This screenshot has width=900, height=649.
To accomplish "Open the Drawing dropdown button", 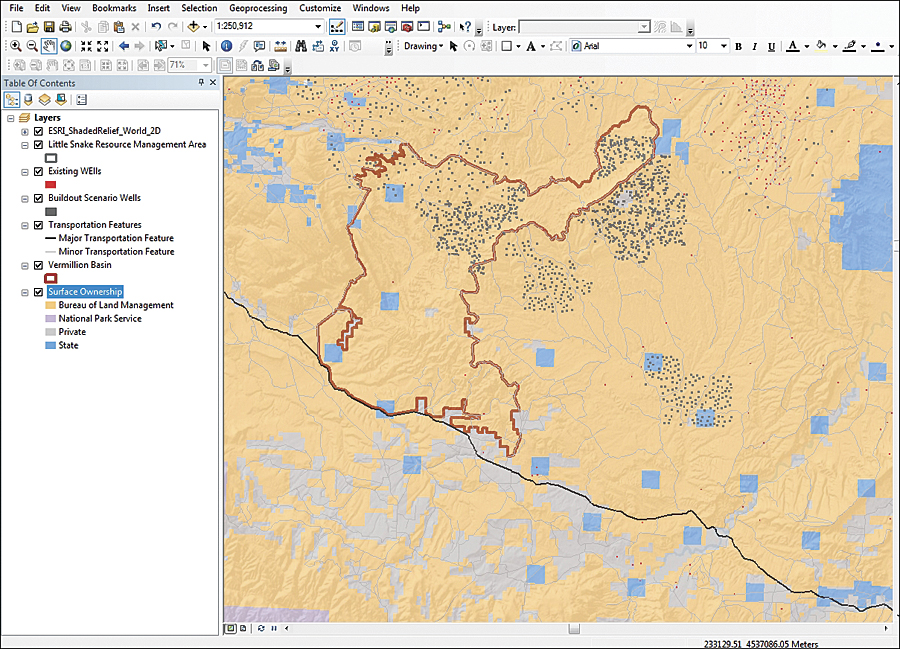I will [424, 46].
